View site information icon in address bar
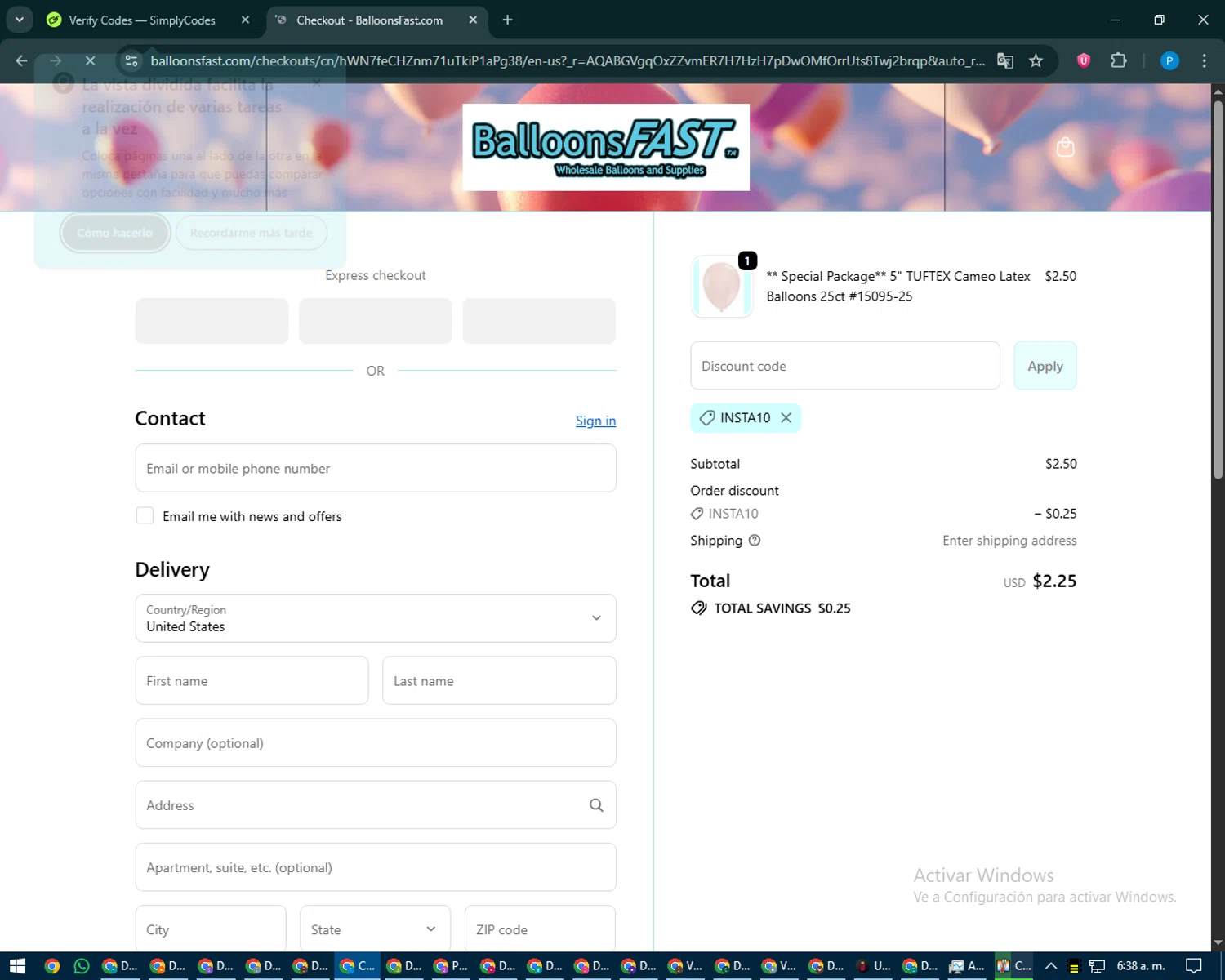This screenshot has width=1225, height=980. pos(131,60)
